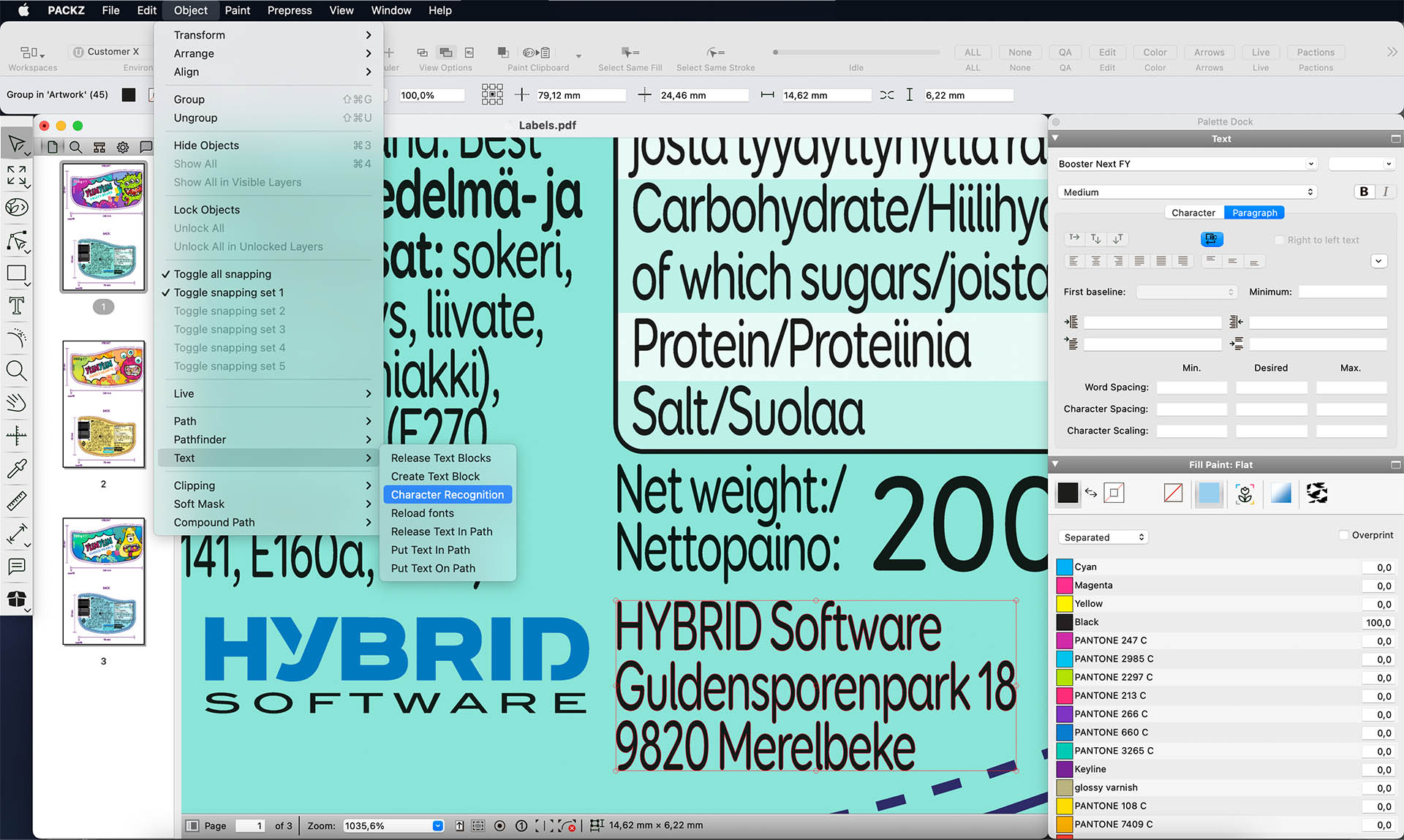Open the pages view icon in the navigator
Viewport: 1404px width, 840px height.
point(53,147)
